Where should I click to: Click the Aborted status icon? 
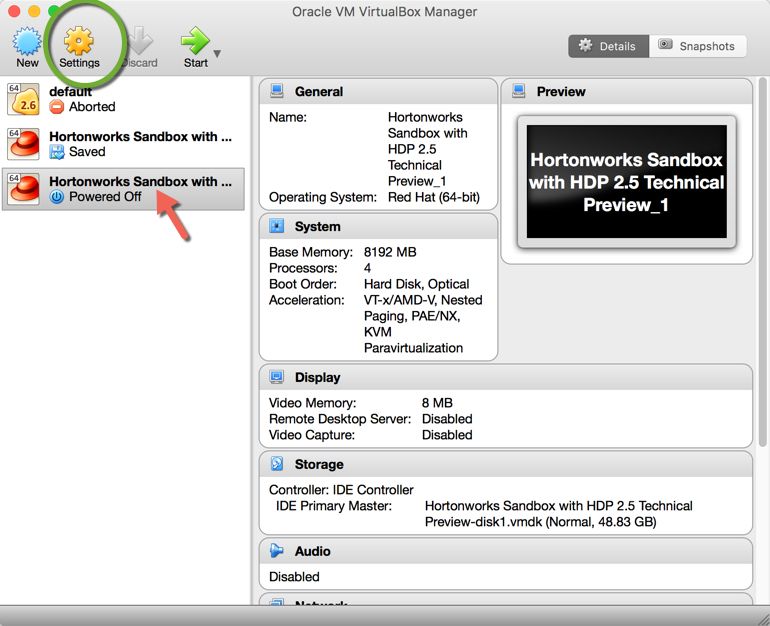pyautogui.click(x=56, y=107)
